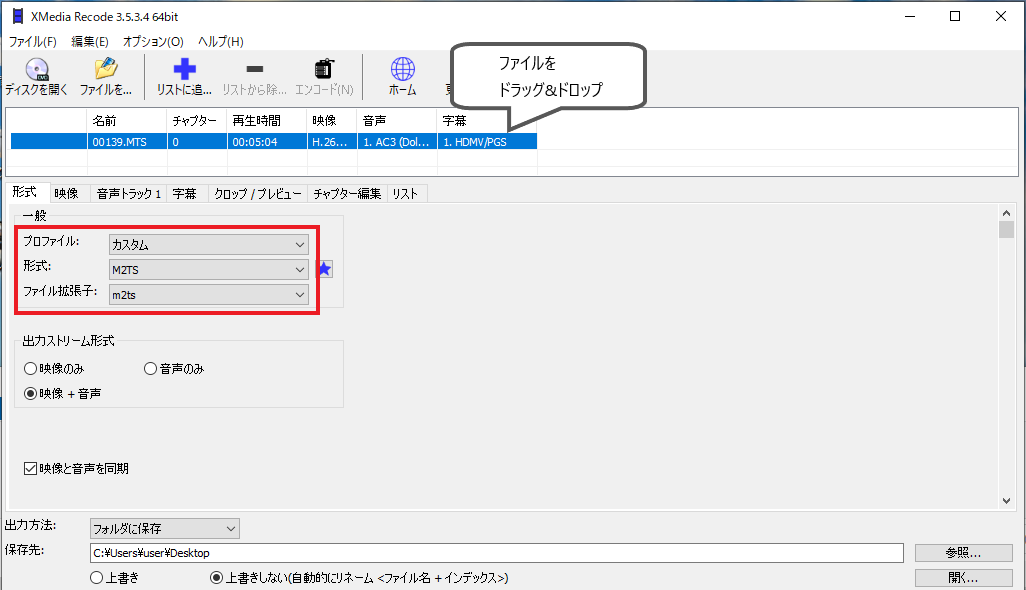Click the チャプター column header

(197, 120)
